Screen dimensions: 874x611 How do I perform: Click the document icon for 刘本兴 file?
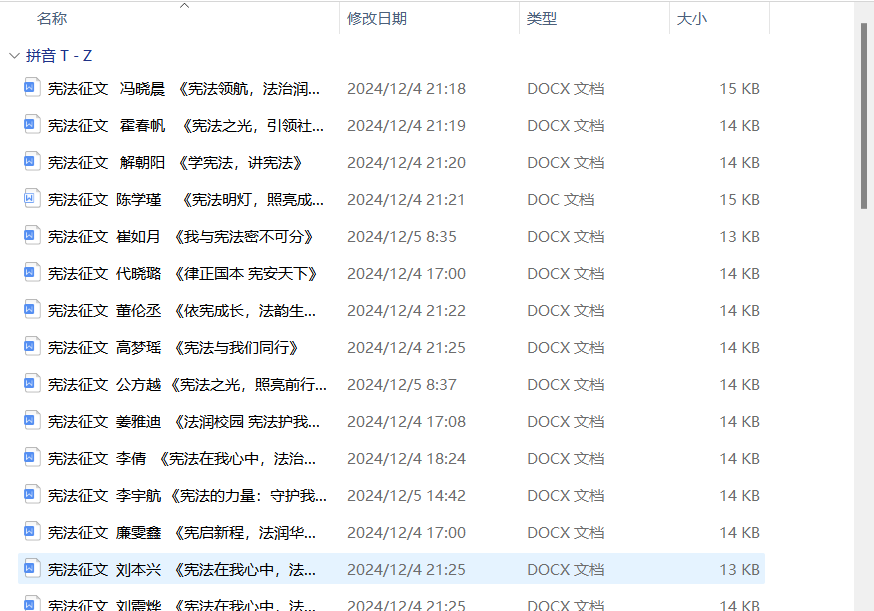tap(31, 569)
